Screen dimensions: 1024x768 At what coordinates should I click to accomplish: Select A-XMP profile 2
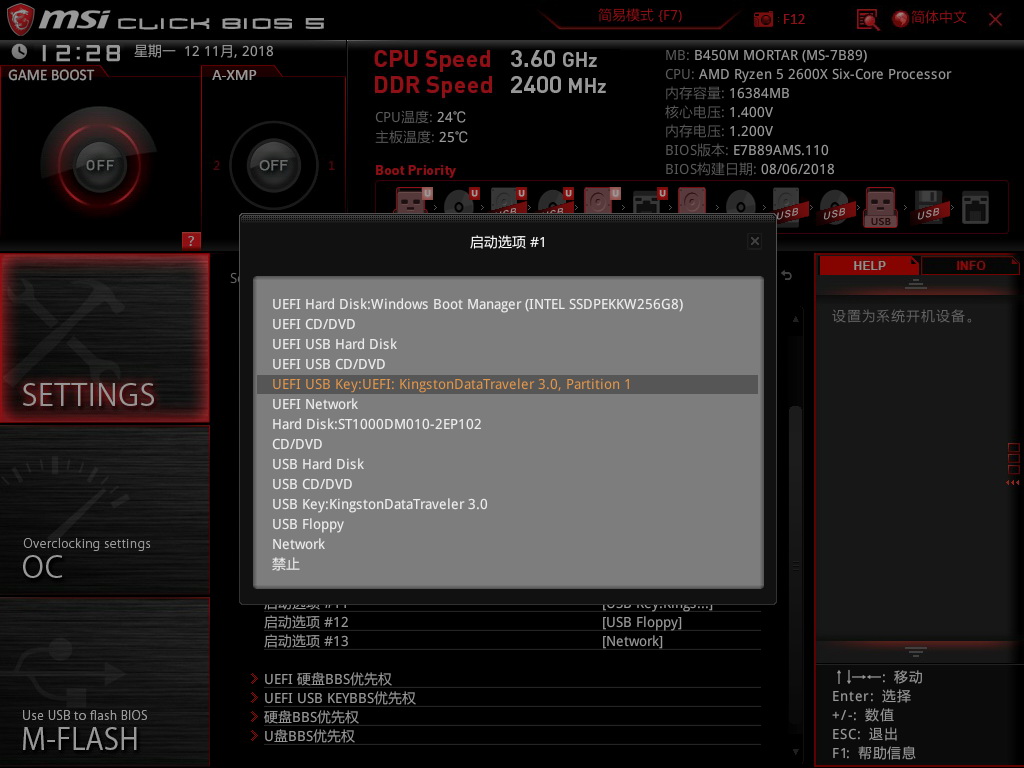click(216, 165)
